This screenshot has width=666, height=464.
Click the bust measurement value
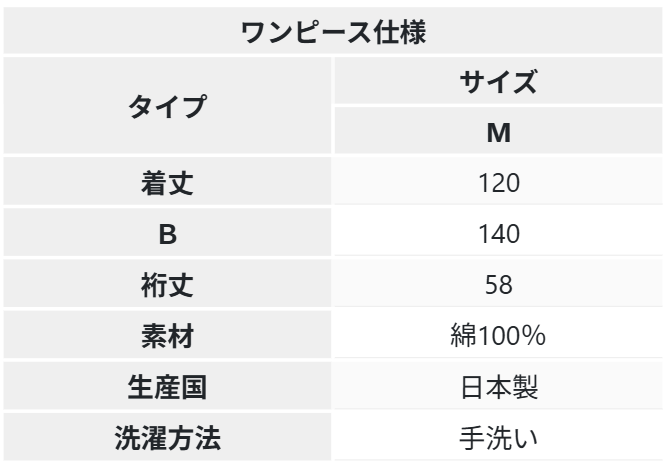coord(498,234)
